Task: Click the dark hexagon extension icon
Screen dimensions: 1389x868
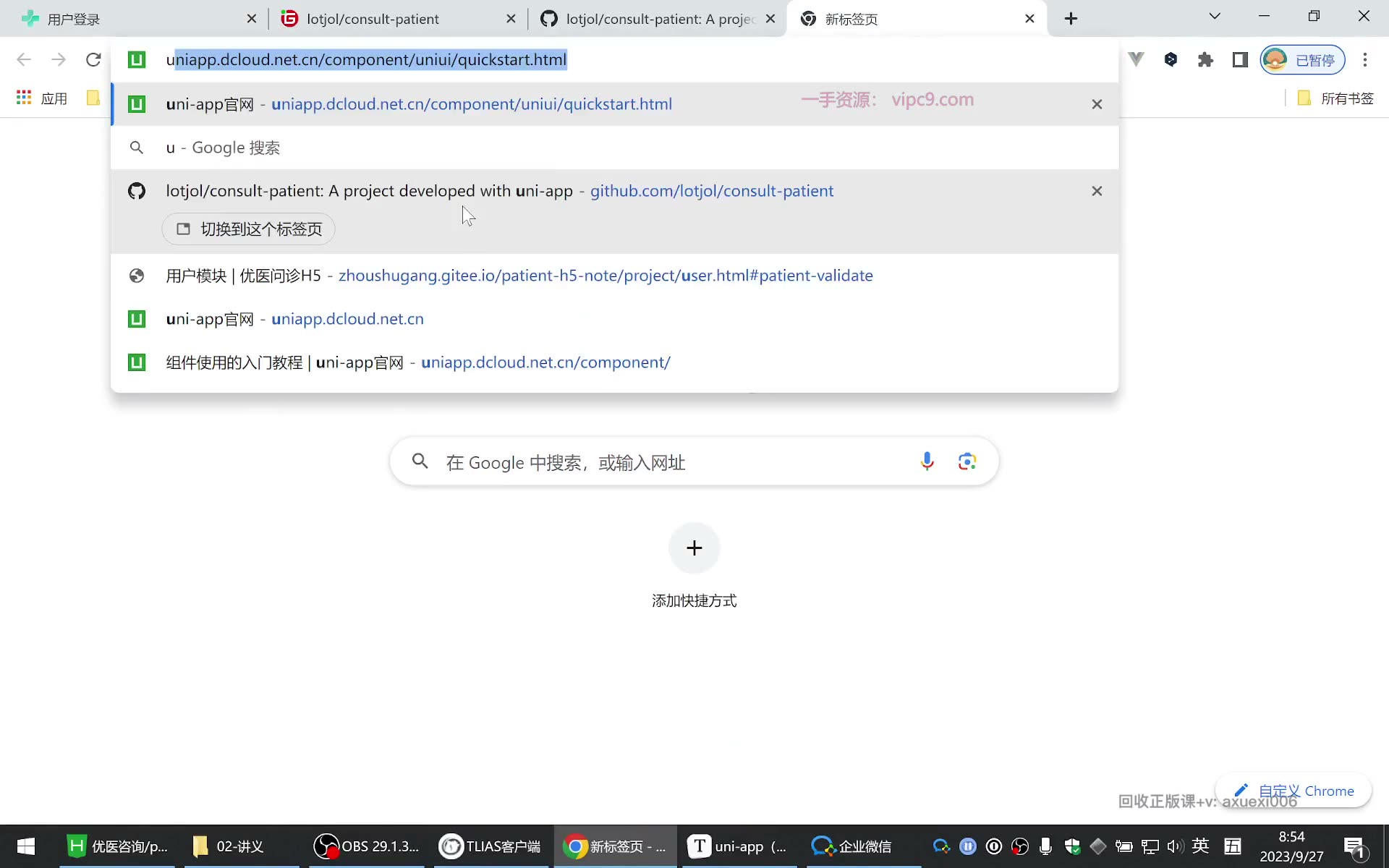Action: pyautogui.click(x=1171, y=59)
